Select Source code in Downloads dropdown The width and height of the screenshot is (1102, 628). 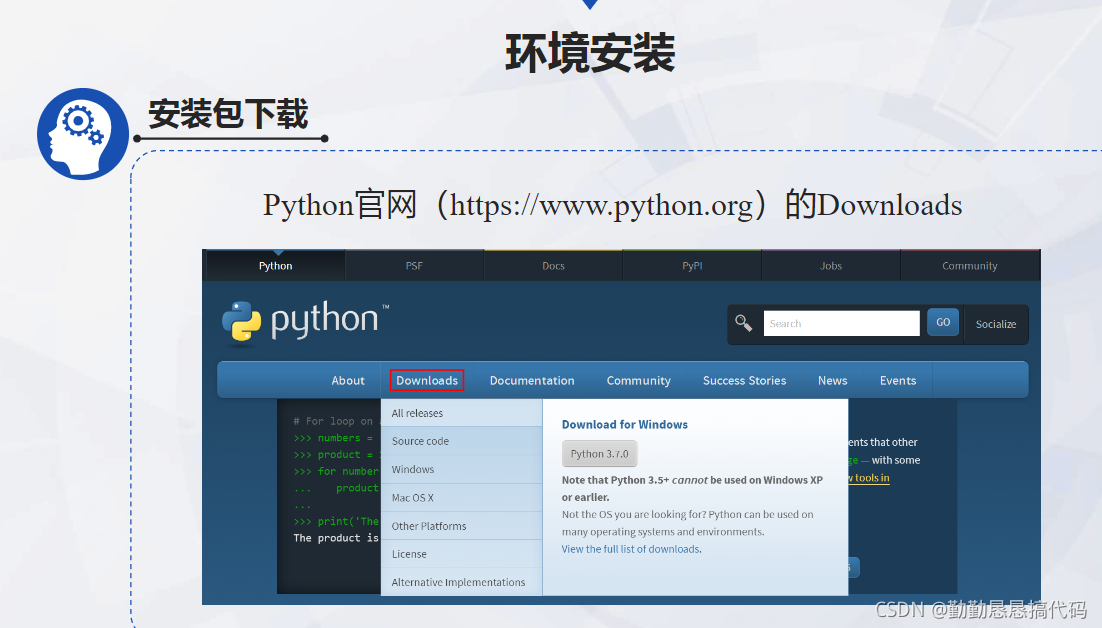[461, 441]
